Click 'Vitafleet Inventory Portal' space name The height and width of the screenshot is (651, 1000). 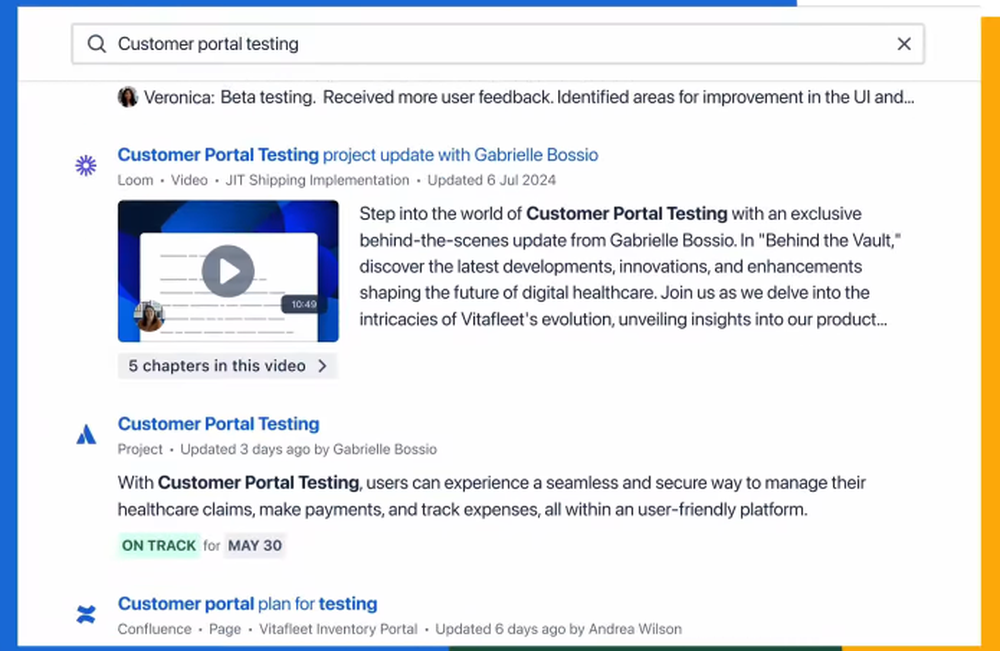(338, 629)
